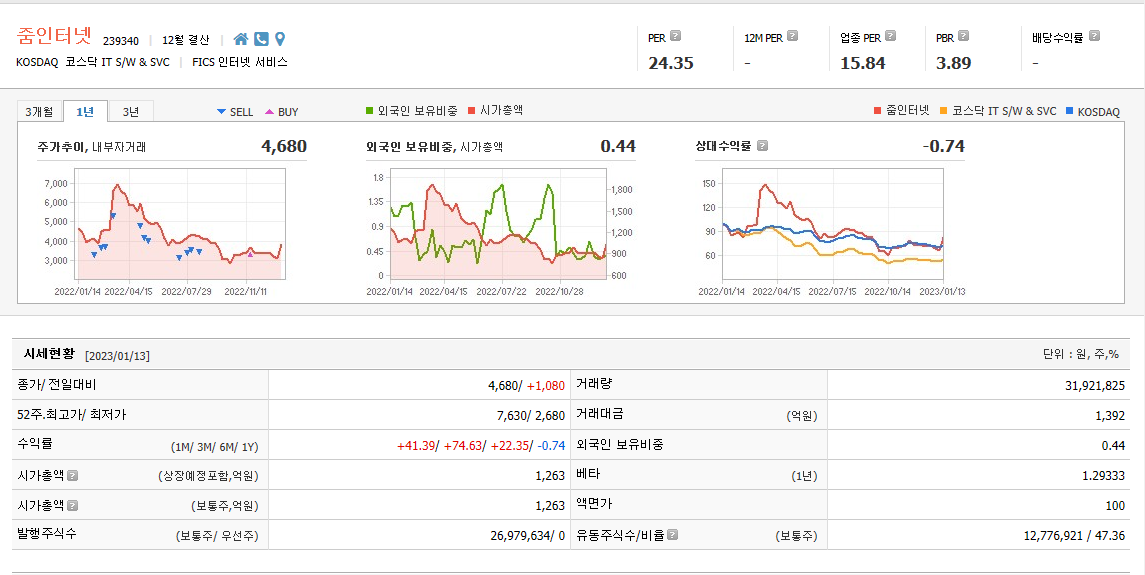Click the 12월 결산 fiscal label
This screenshot has height=575, width=1145.
coord(185,40)
